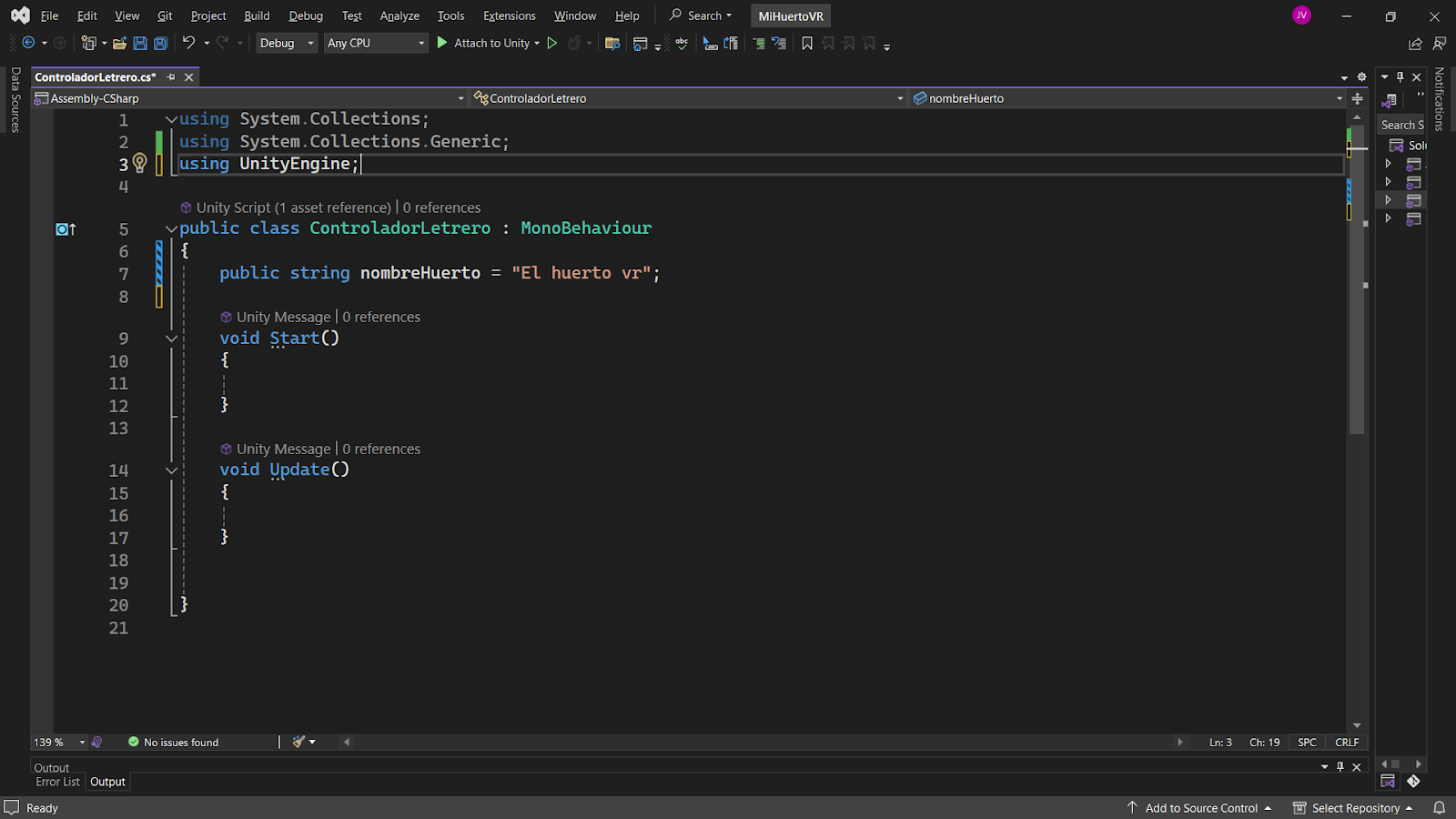Open the Debug configuration dropdown
The image size is (1456, 819).
pyautogui.click(x=286, y=43)
